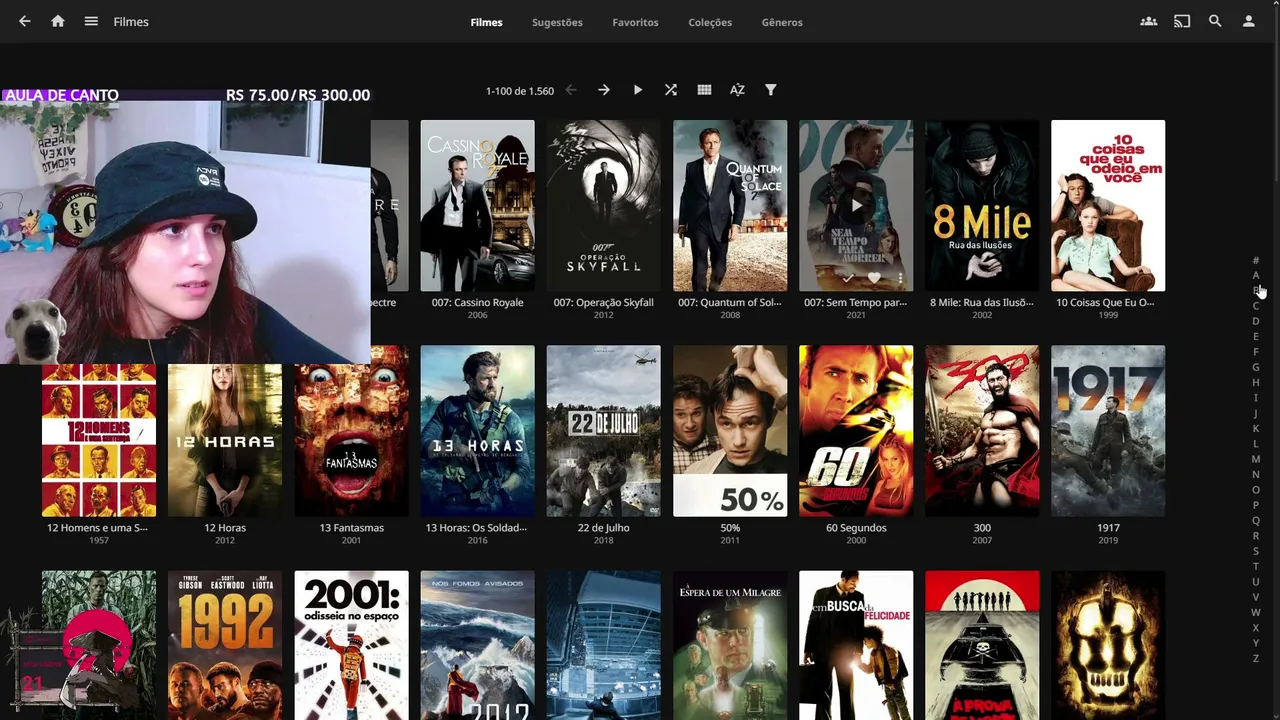Click the "007: Cassino Royale" title link

(x=478, y=302)
